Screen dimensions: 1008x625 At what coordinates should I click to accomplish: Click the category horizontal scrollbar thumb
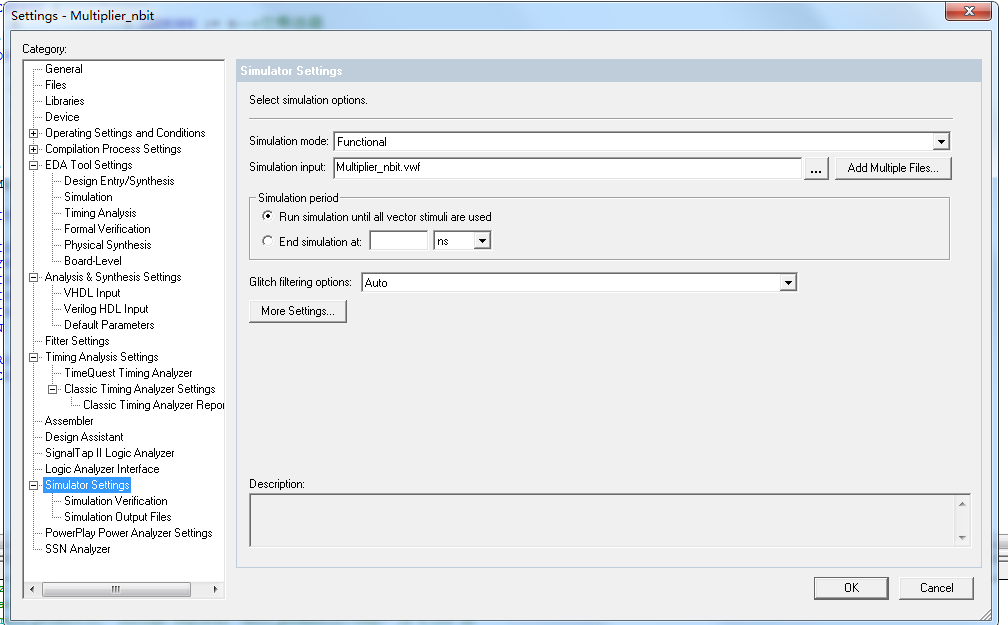point(116,589)
